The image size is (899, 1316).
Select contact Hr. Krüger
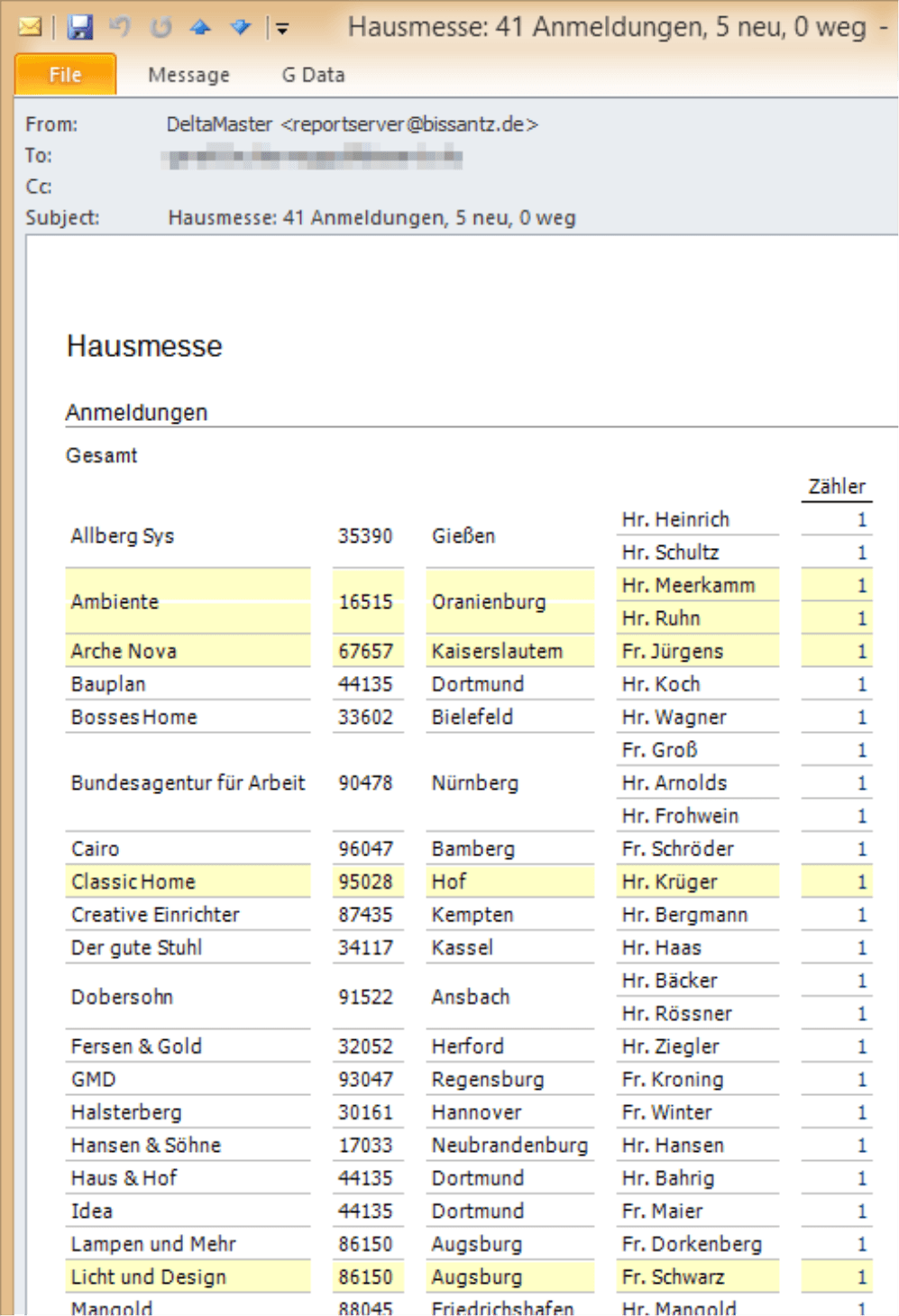669,882
